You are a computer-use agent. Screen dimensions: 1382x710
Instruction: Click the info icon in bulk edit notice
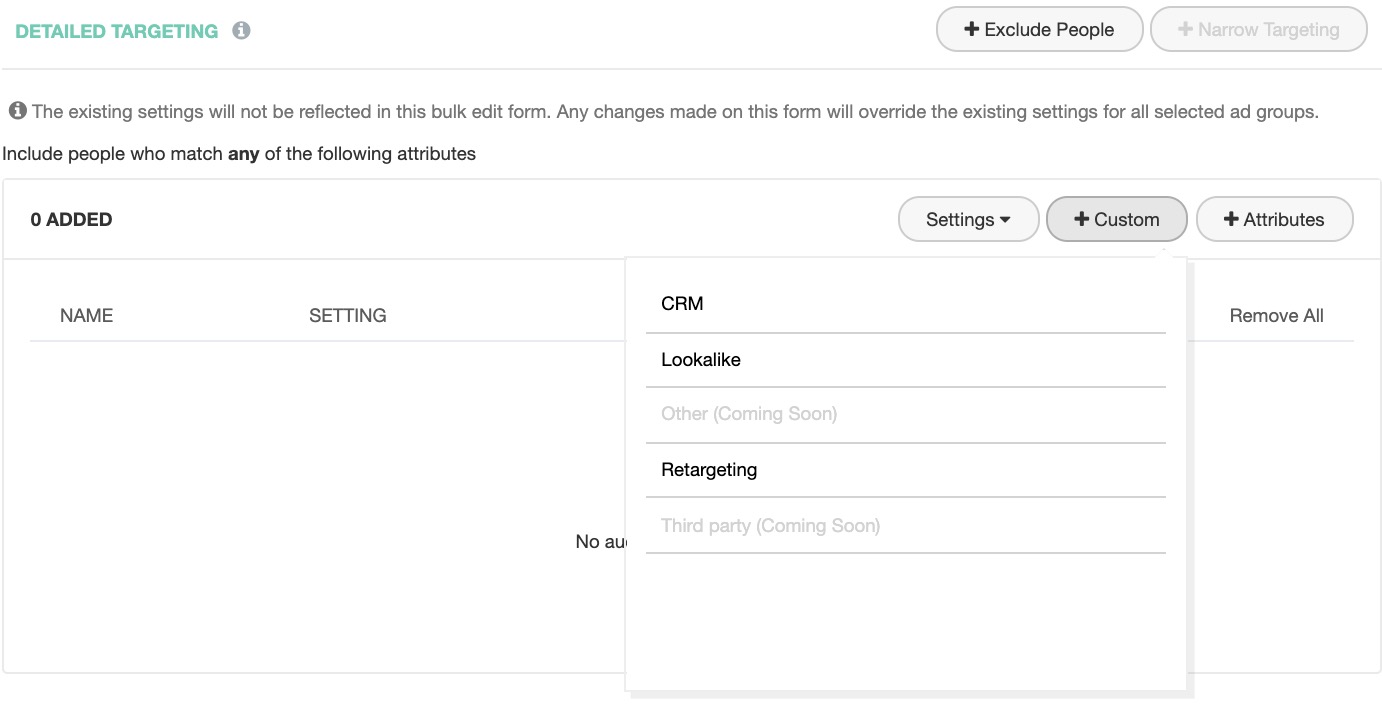click(17, 111)
